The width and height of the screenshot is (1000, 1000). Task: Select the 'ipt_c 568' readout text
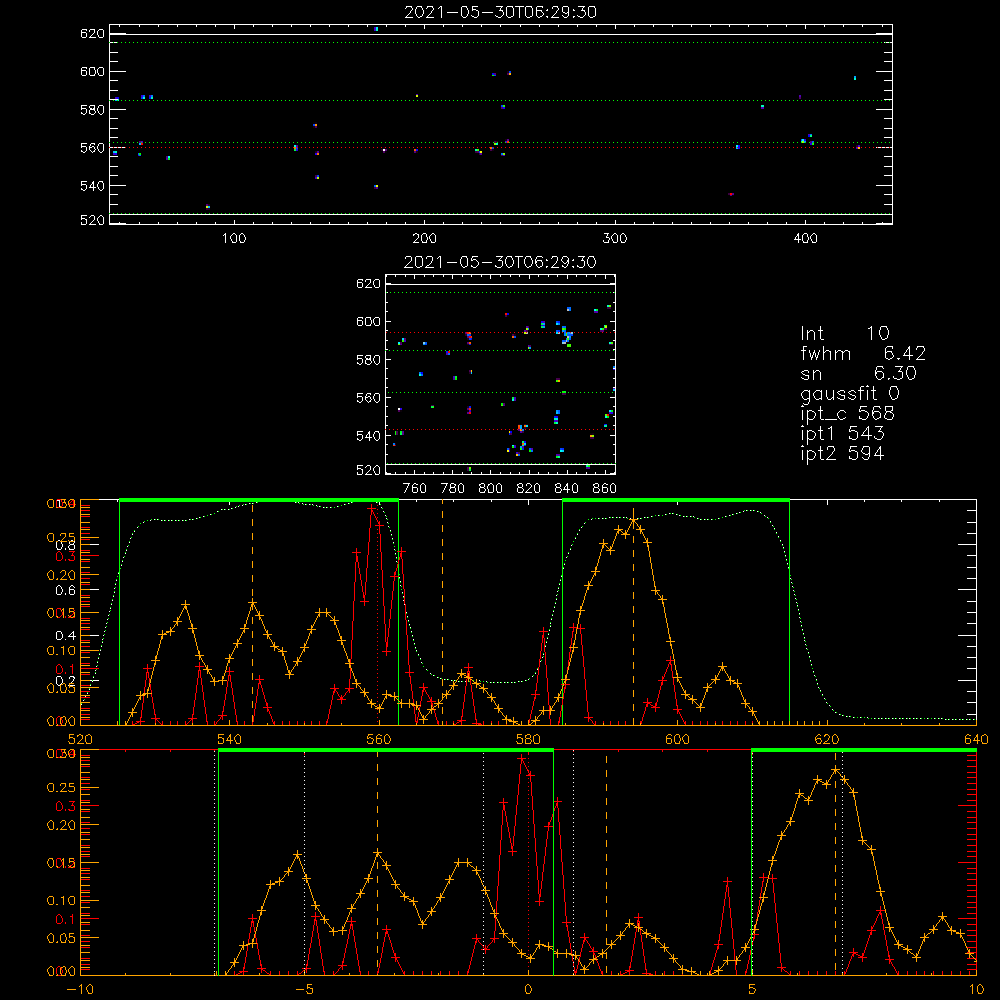point(848,414)
